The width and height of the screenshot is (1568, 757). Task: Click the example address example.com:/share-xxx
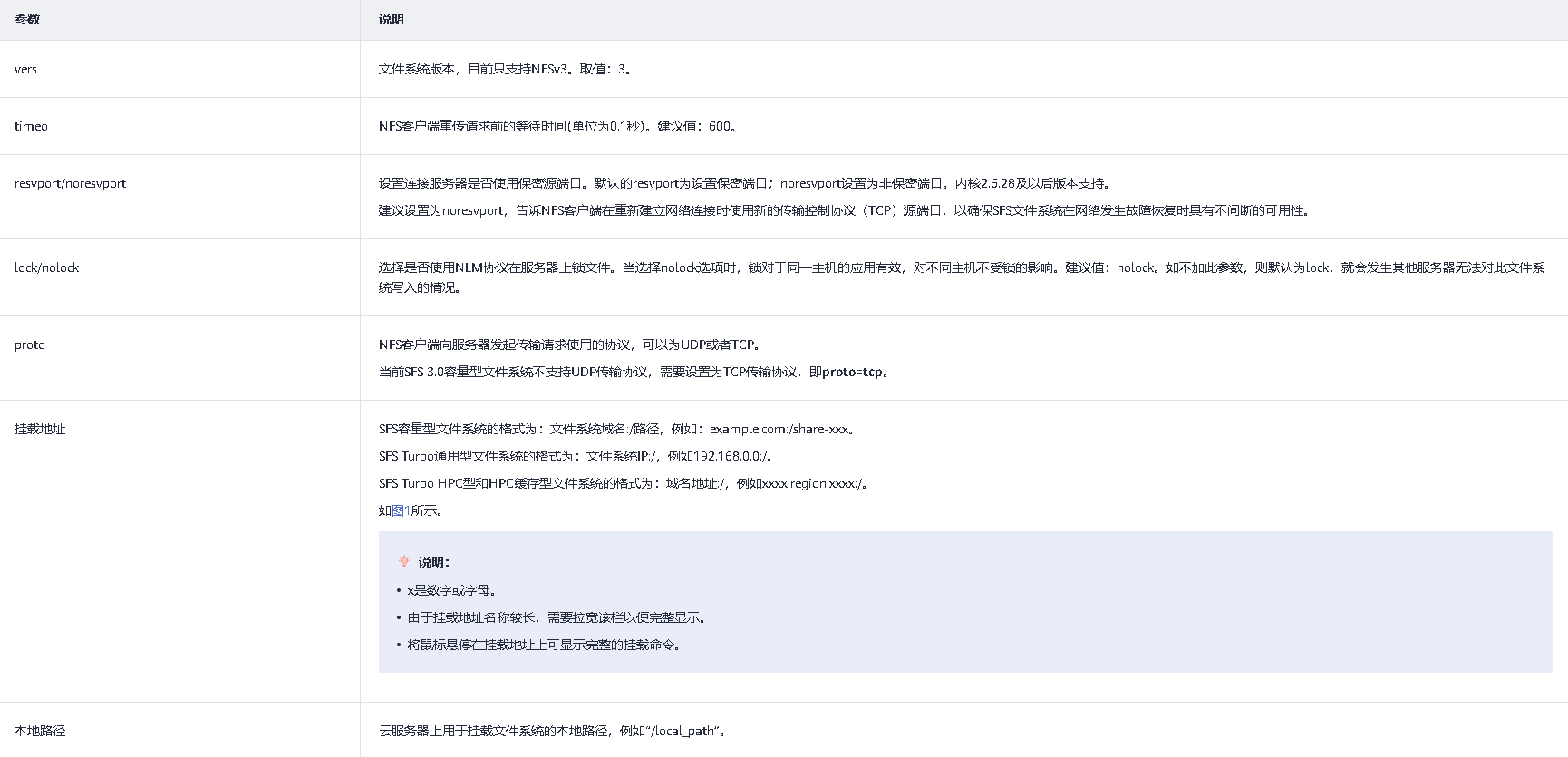779,429
